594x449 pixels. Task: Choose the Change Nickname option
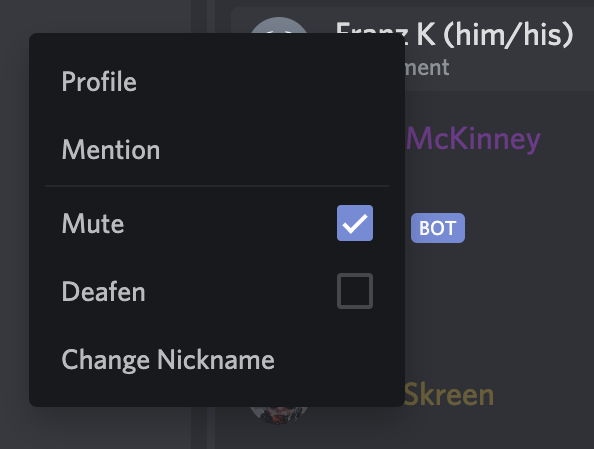point(217,359)
